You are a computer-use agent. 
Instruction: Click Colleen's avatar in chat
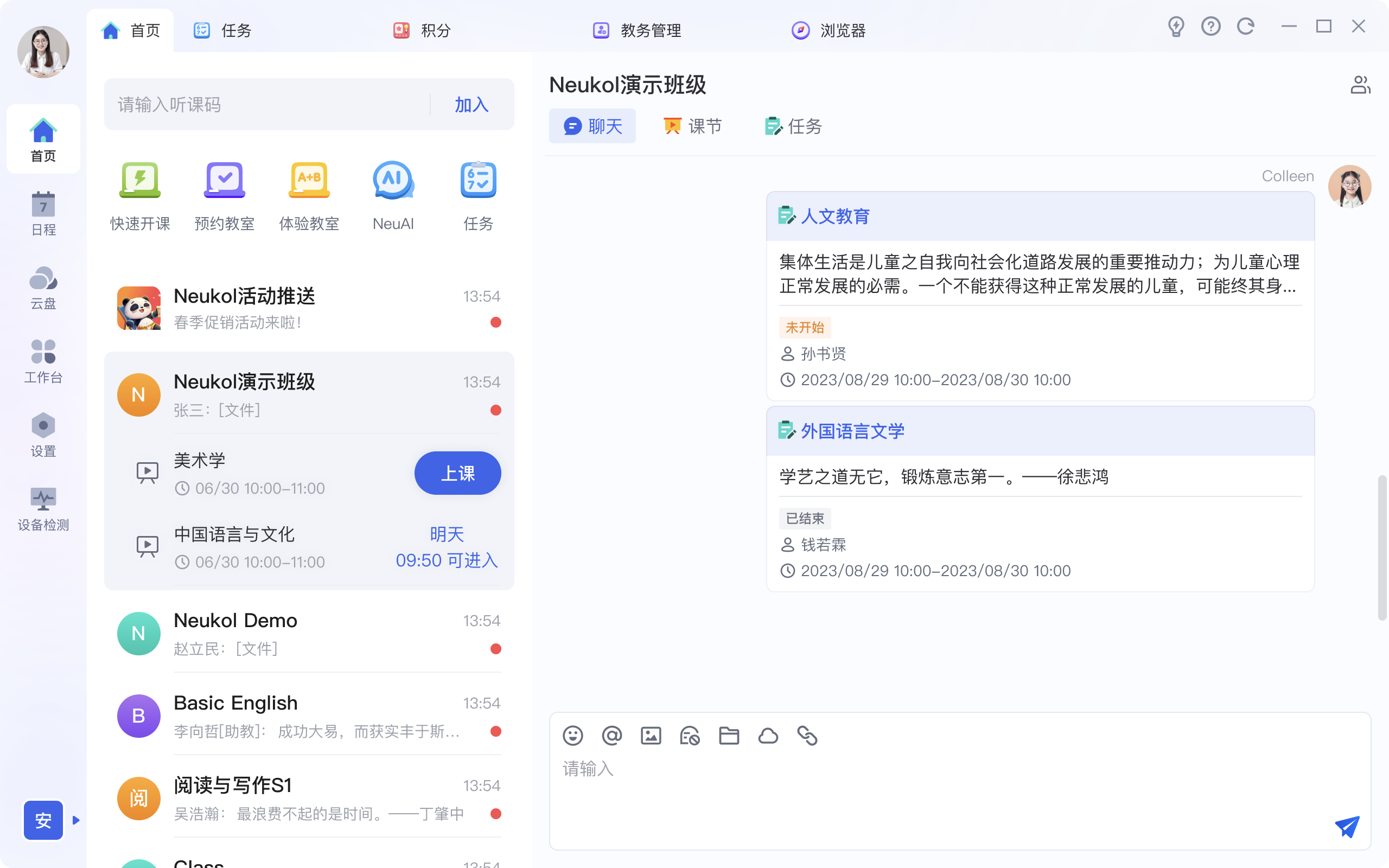(x=1349, y=187)
